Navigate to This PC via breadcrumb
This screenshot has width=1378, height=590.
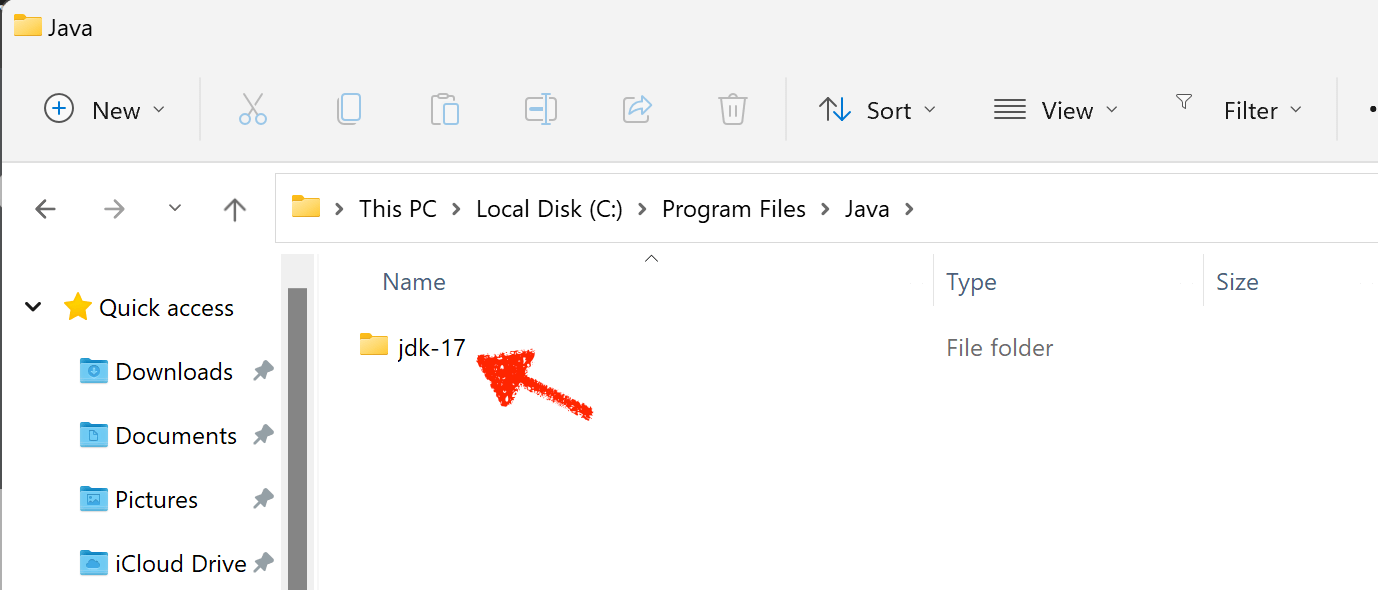397,208
